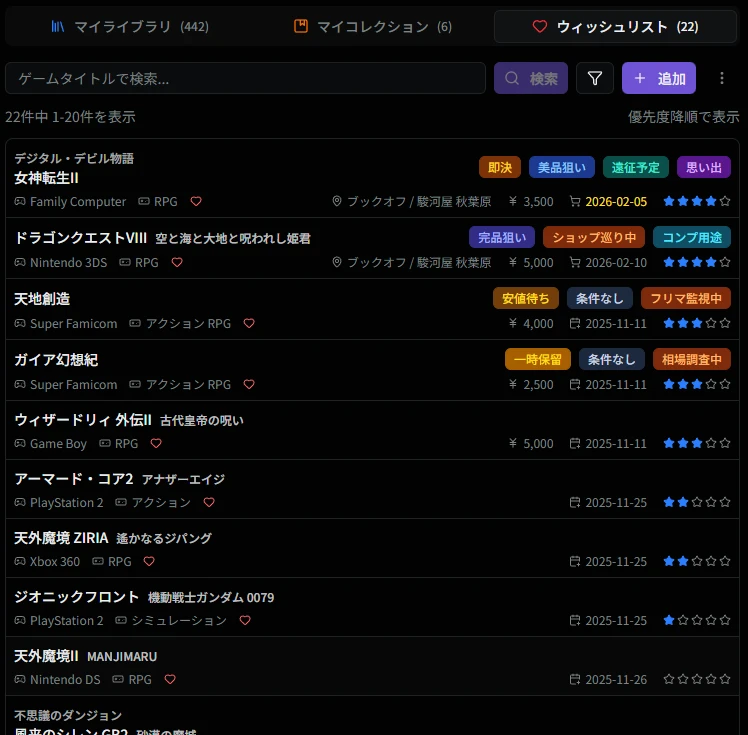Click calendar icon beside 2025-11-26

[x=575, y=679]
